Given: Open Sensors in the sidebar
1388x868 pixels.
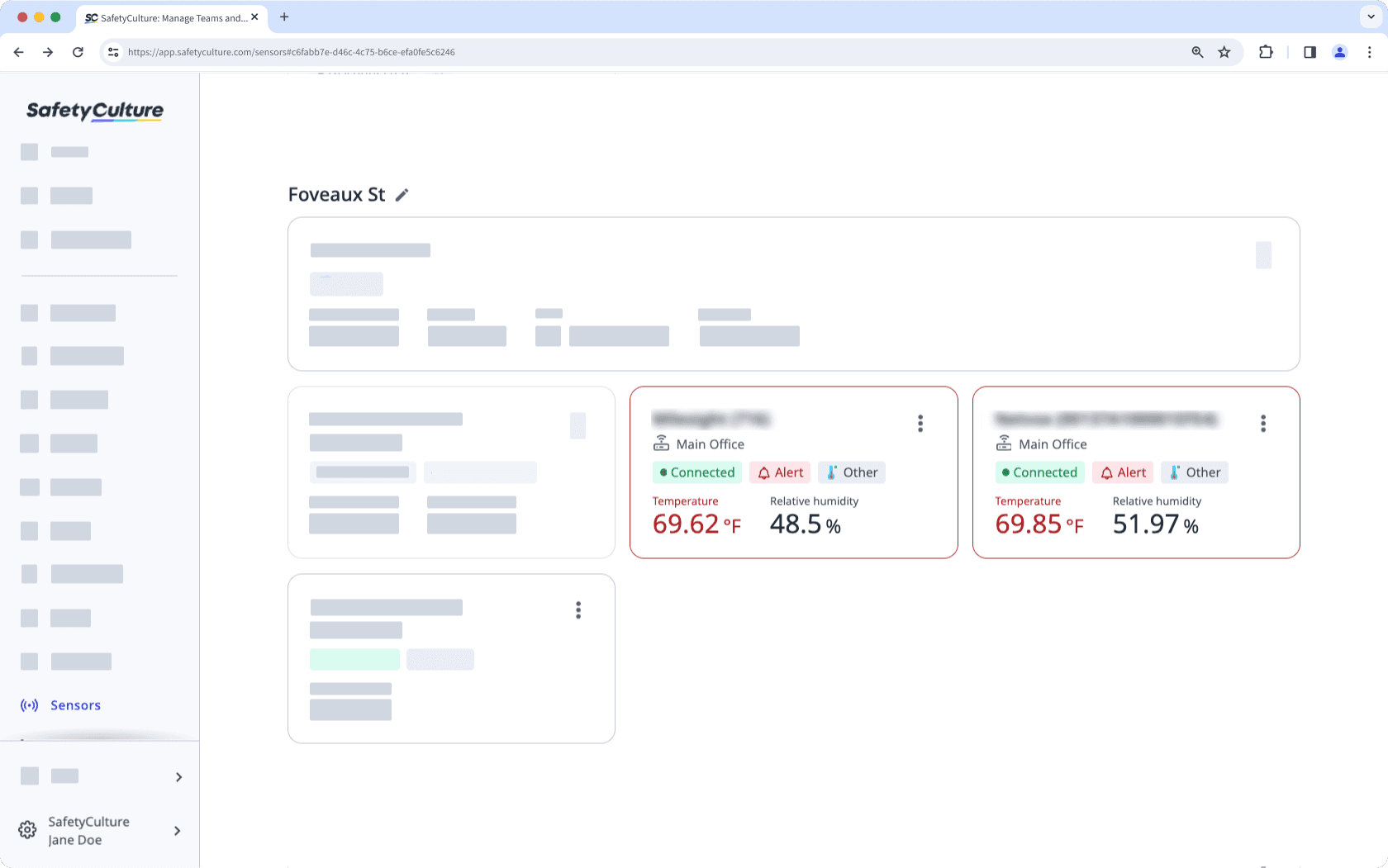Looking at the screenshot, I should point(75,705).
